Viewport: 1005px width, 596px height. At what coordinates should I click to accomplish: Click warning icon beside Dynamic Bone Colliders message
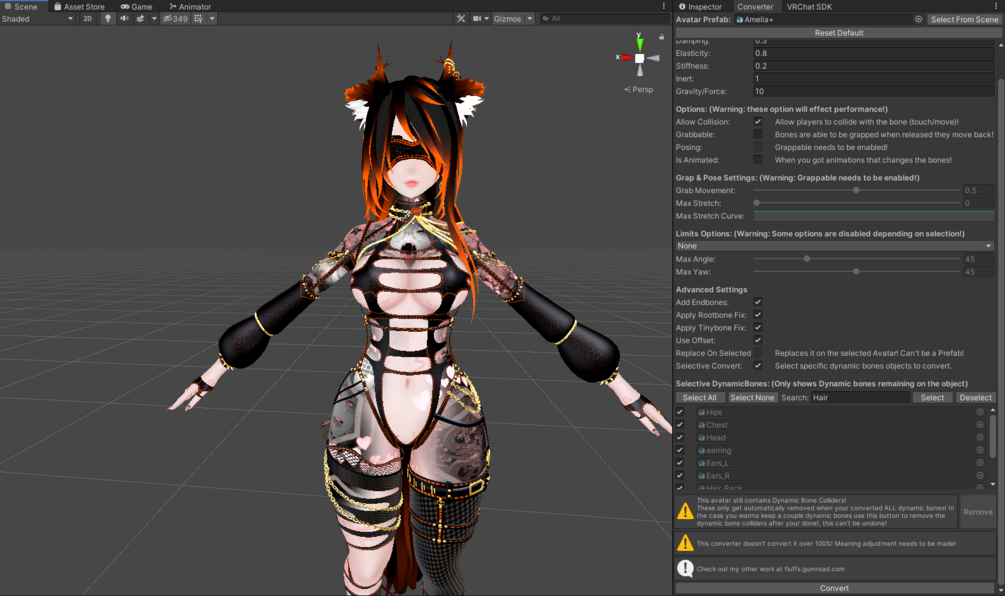click(x=685, y=511)
